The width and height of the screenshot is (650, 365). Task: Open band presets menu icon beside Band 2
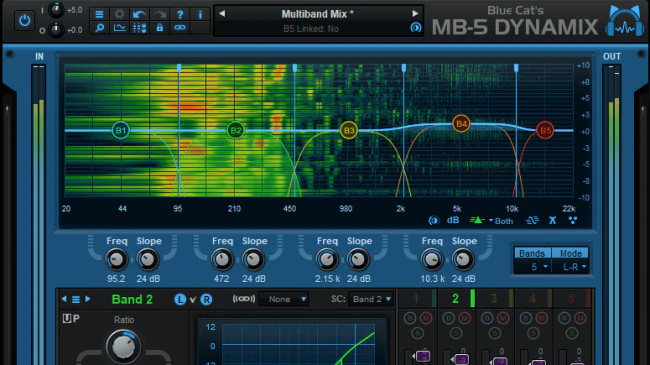click(76, 299)
